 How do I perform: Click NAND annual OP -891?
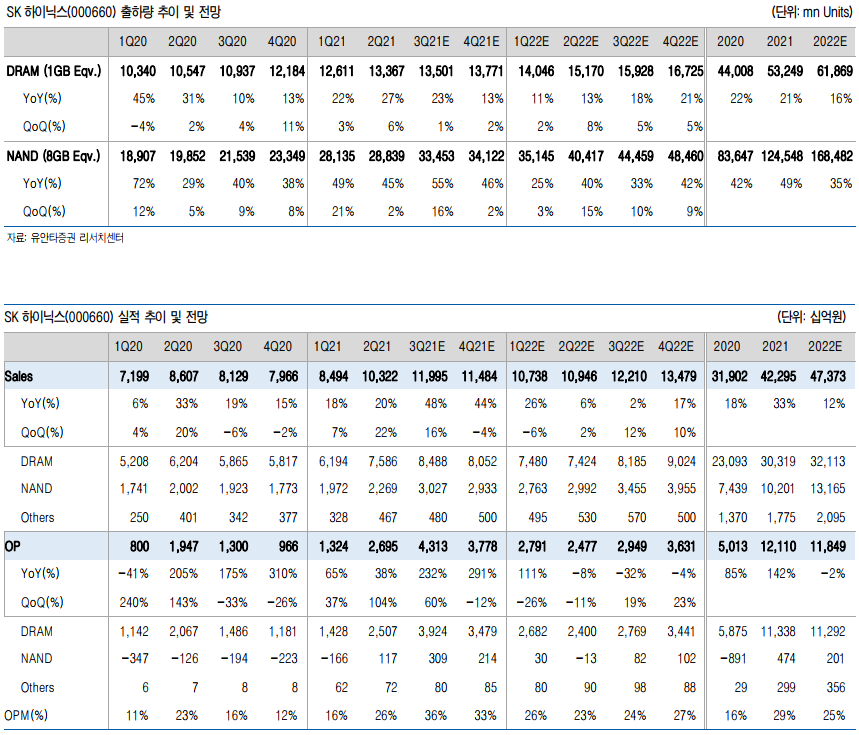(x=732, y=658)
